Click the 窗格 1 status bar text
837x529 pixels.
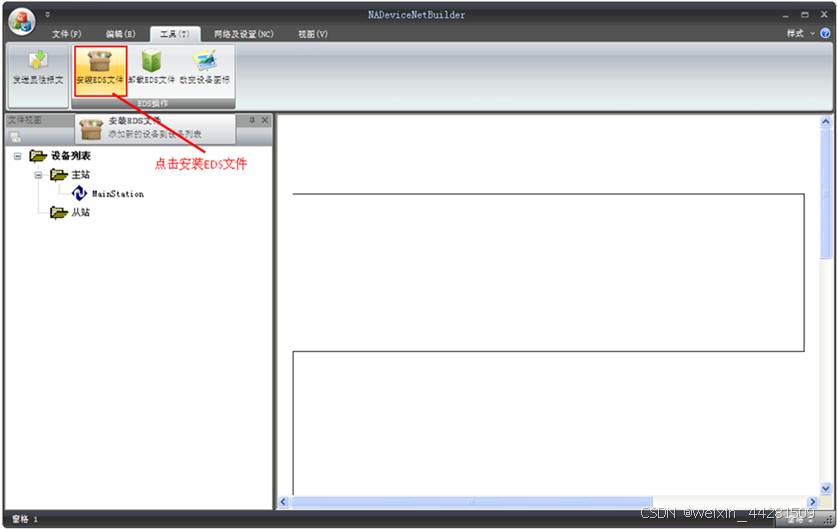[x=25, y=519]
